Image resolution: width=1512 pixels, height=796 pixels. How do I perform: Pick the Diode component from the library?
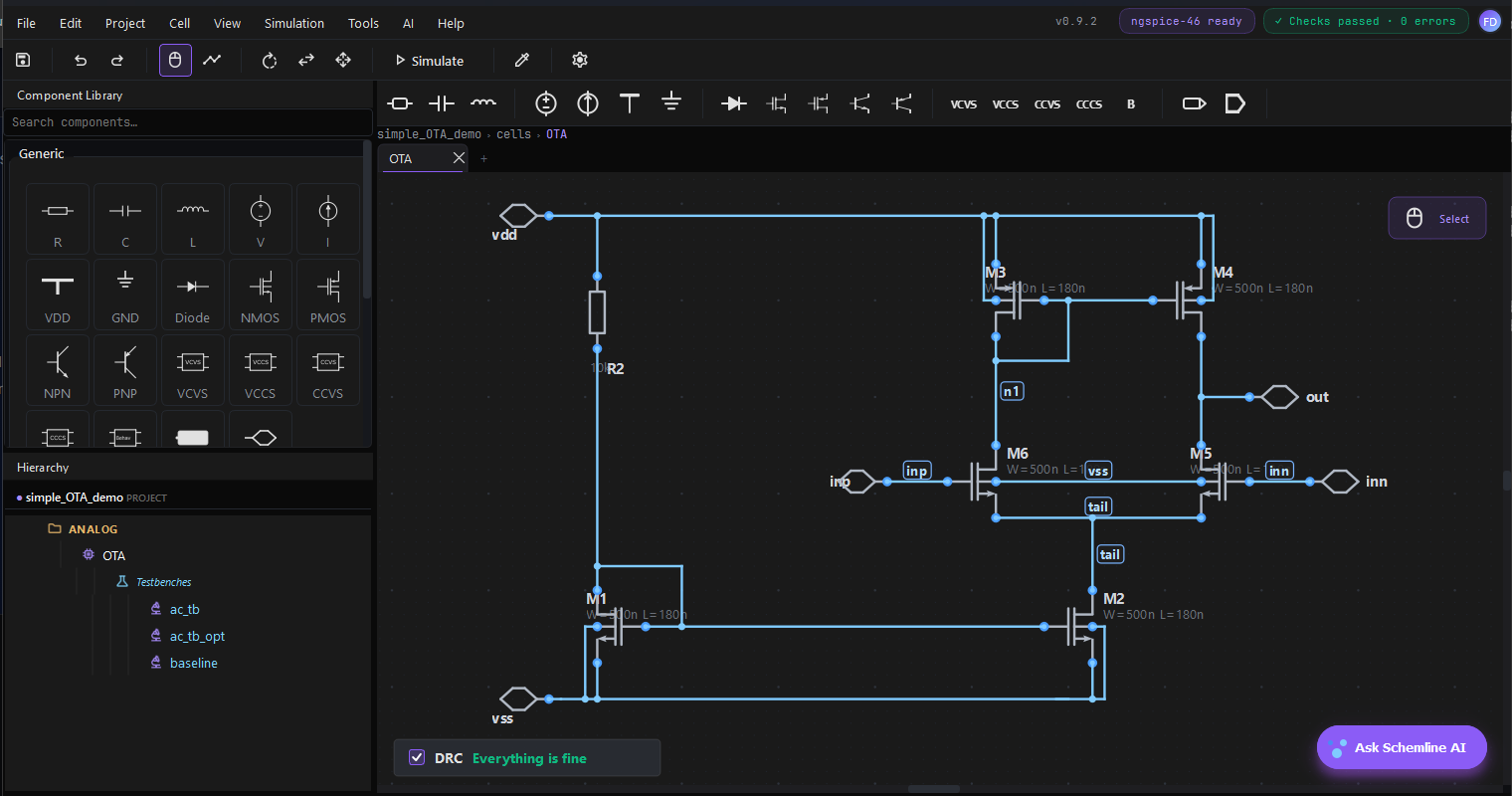tap(192, 294)
